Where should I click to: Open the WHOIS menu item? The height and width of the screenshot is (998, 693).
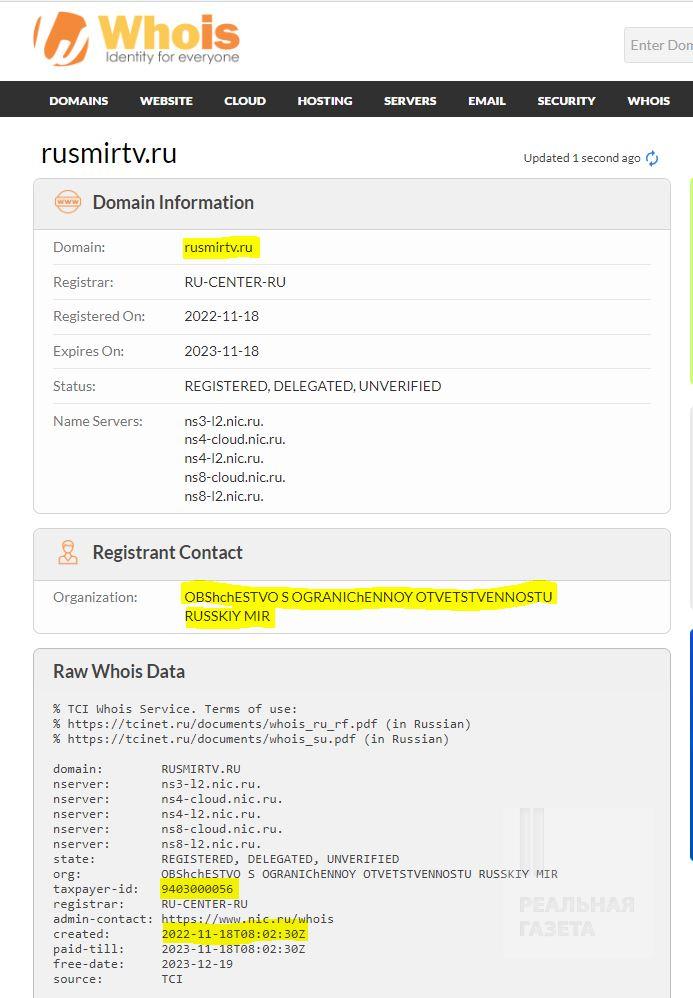click(x=648, y=101)
